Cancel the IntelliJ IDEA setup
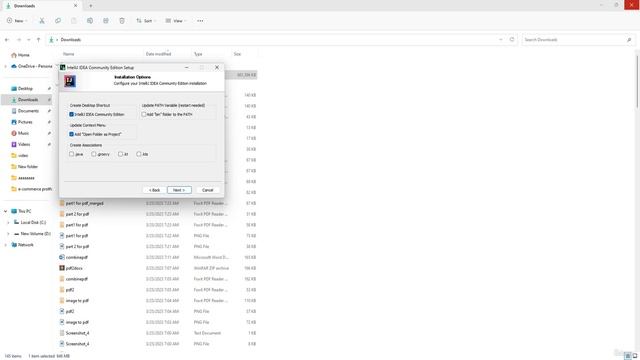The width and height of the screenshot is (640, 360). (x=207, y=190)
